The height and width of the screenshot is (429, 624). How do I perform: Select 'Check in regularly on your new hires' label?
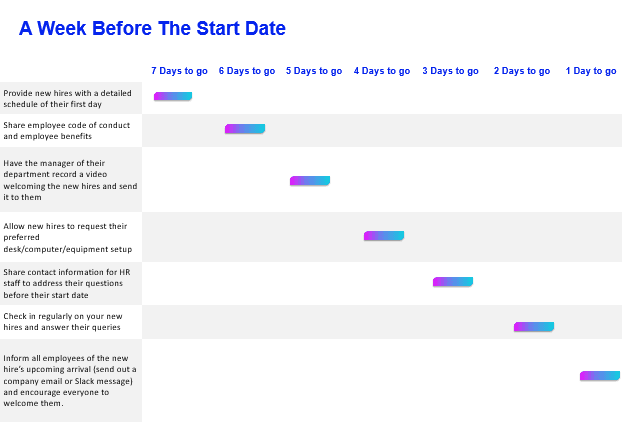[63, 322]
